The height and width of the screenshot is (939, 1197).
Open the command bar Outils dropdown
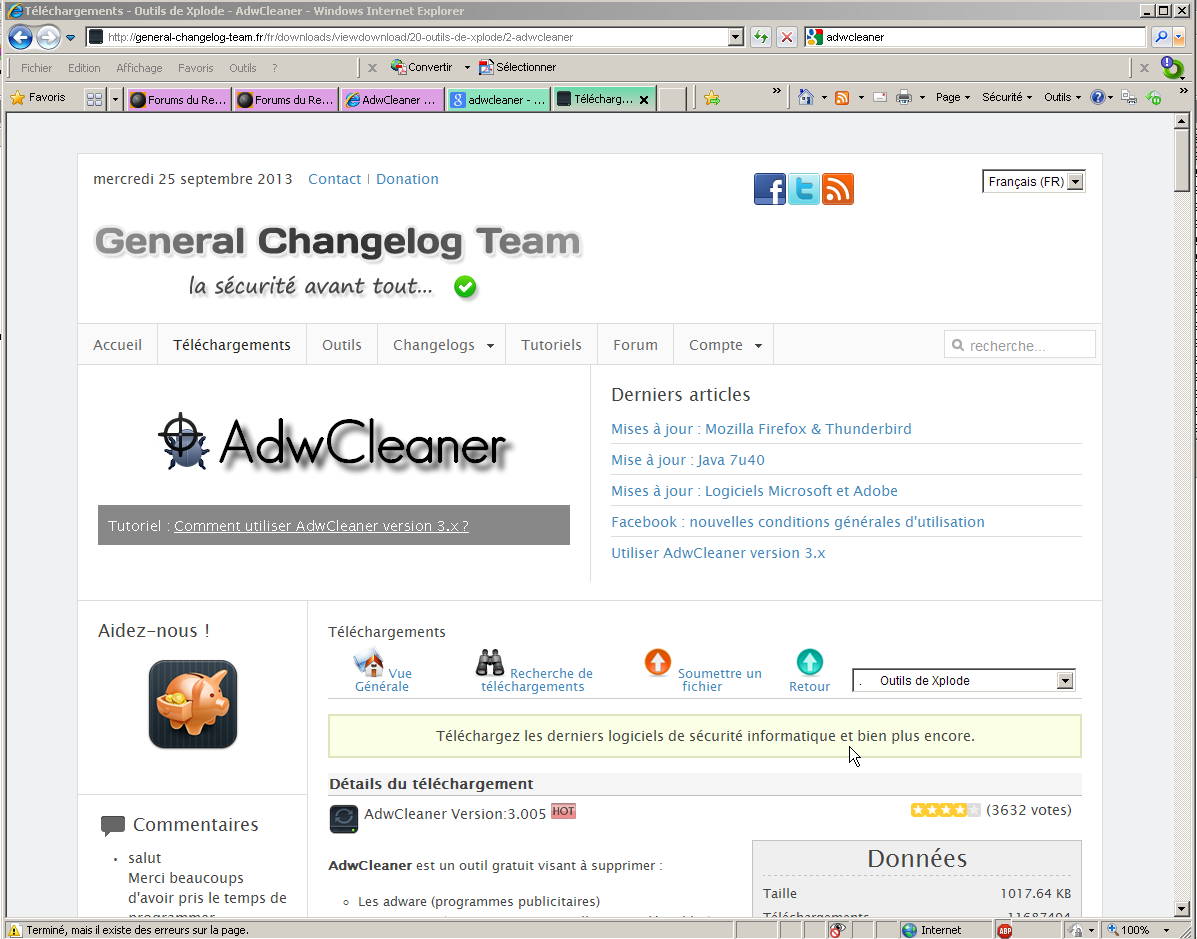pyautogui.click(x=1063, y=97)
